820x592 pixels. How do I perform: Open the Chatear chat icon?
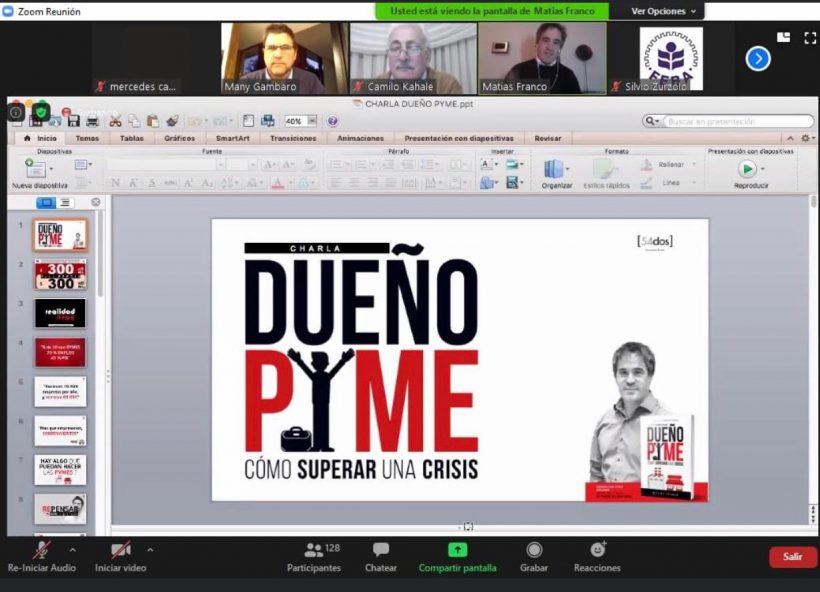(381, 549)
